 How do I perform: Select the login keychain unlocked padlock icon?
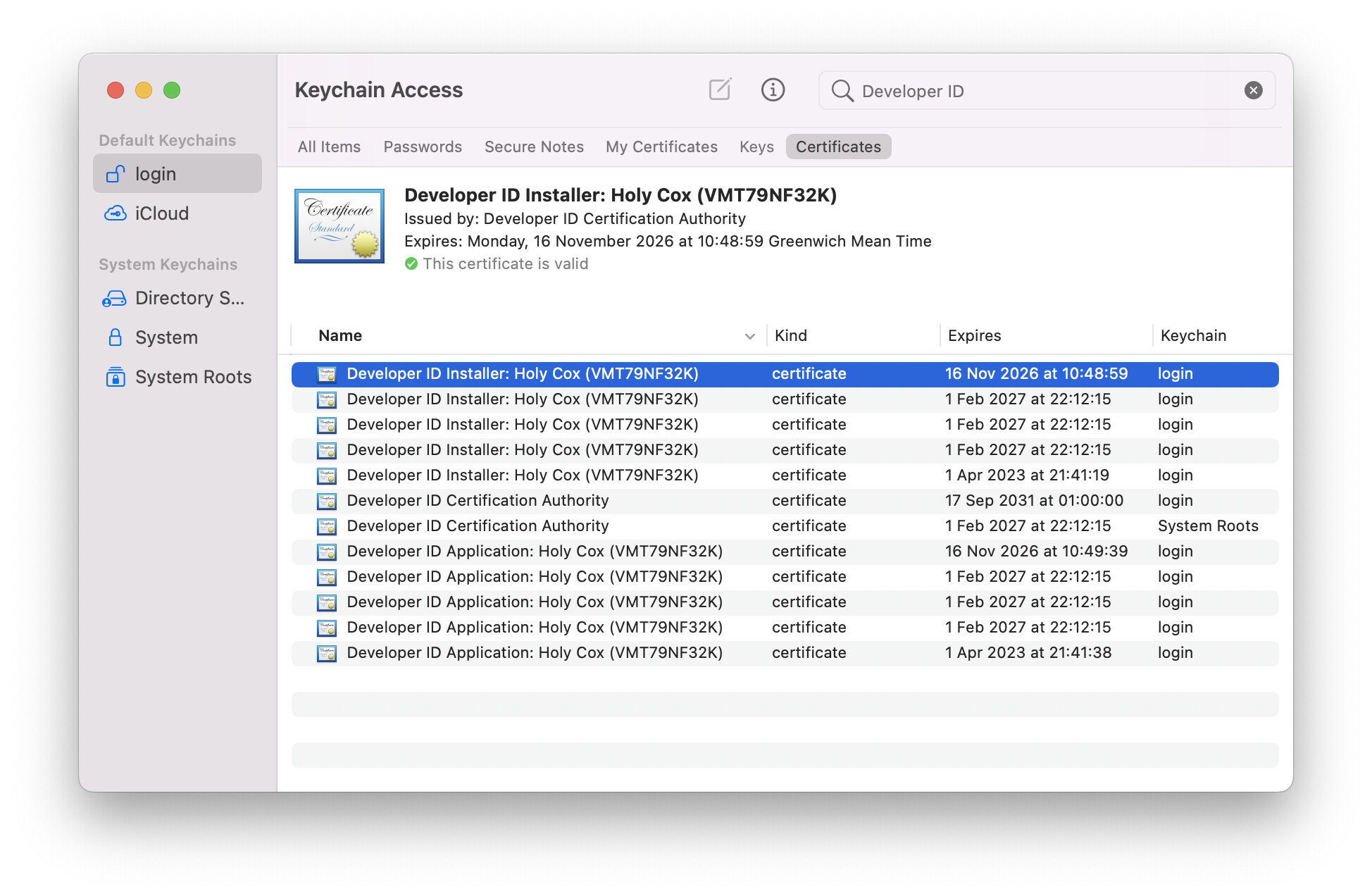116,173
